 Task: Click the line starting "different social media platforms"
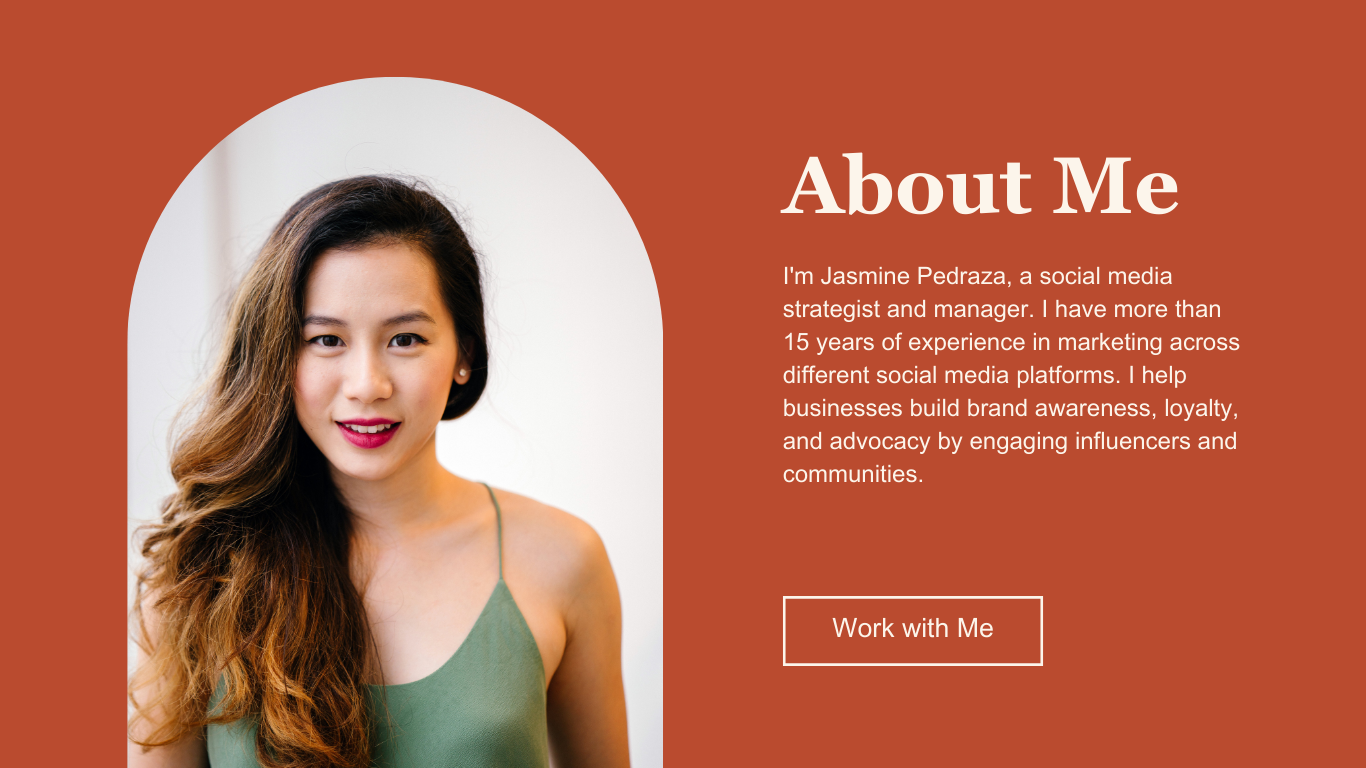[984, 375]
